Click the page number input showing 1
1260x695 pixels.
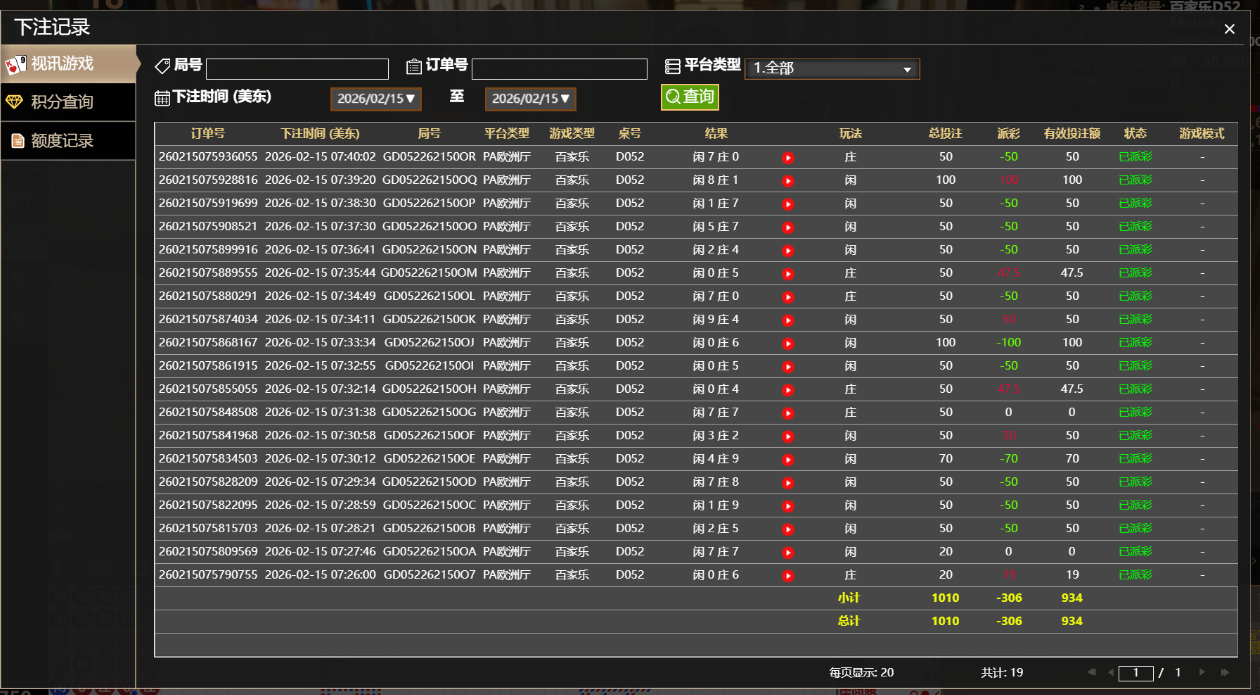pos(1136,673)
